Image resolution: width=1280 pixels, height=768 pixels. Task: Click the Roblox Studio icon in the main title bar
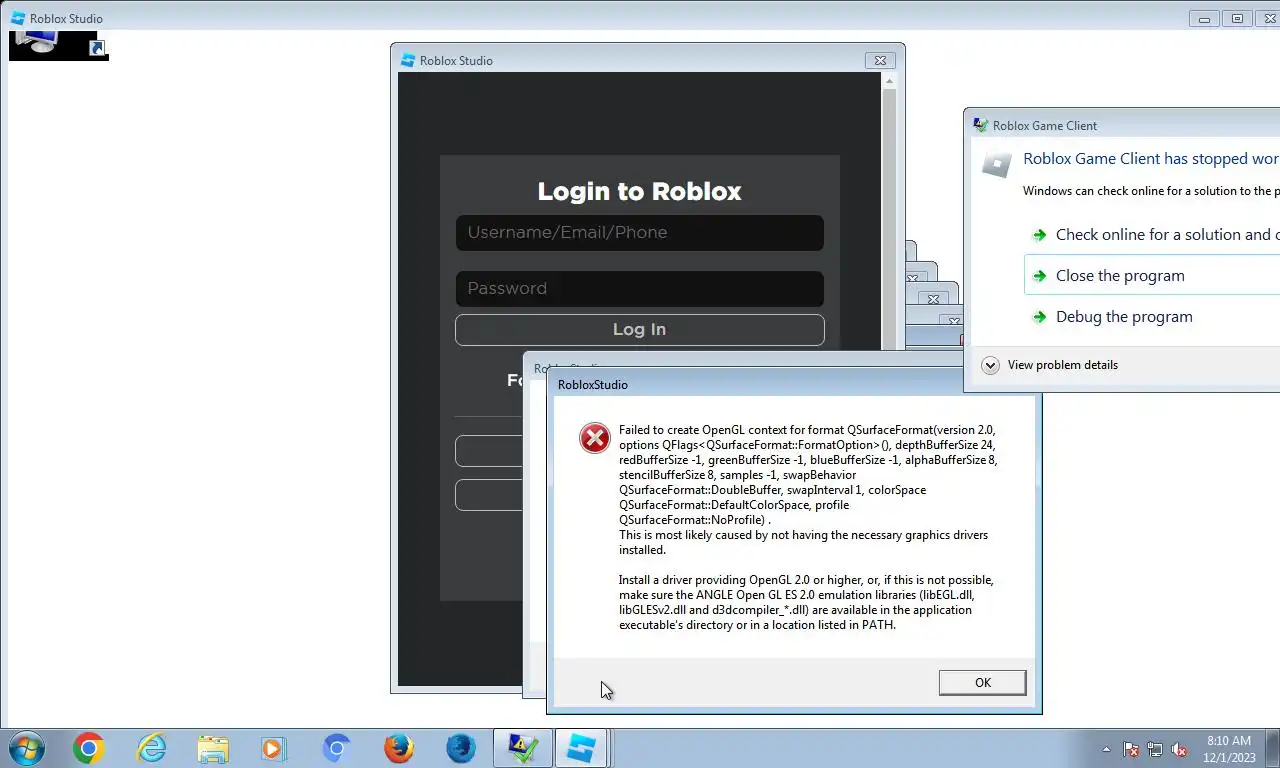coord(18,18)
